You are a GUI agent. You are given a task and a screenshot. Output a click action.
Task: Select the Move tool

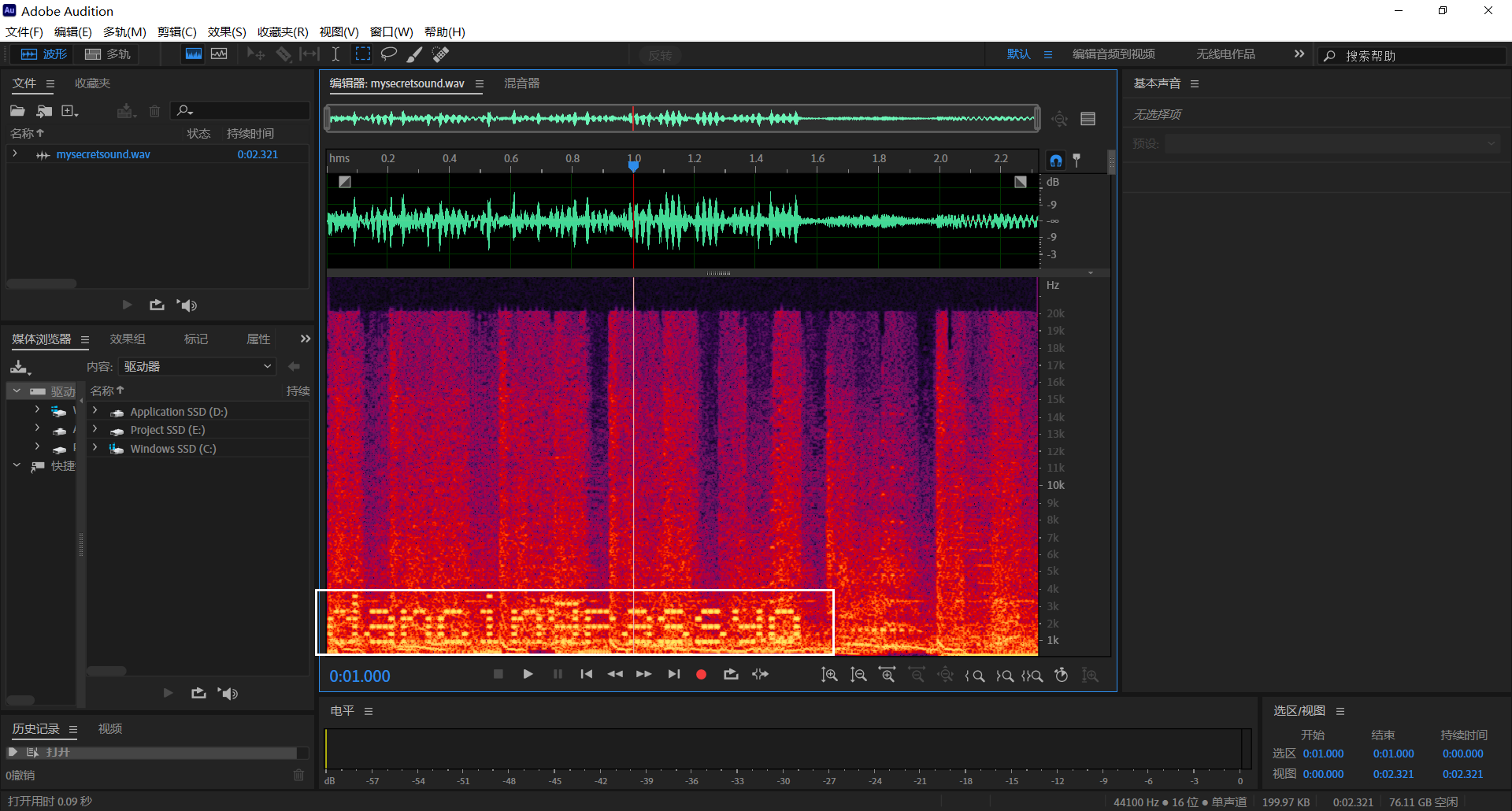256,54
